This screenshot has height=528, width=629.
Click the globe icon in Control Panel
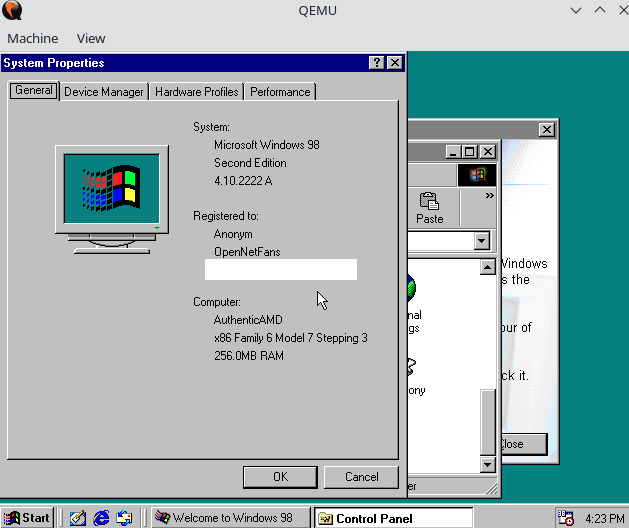point(412,288)
